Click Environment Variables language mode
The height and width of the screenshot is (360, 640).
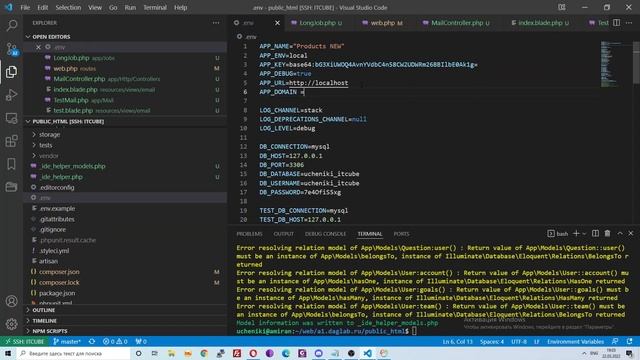point(575,342)
